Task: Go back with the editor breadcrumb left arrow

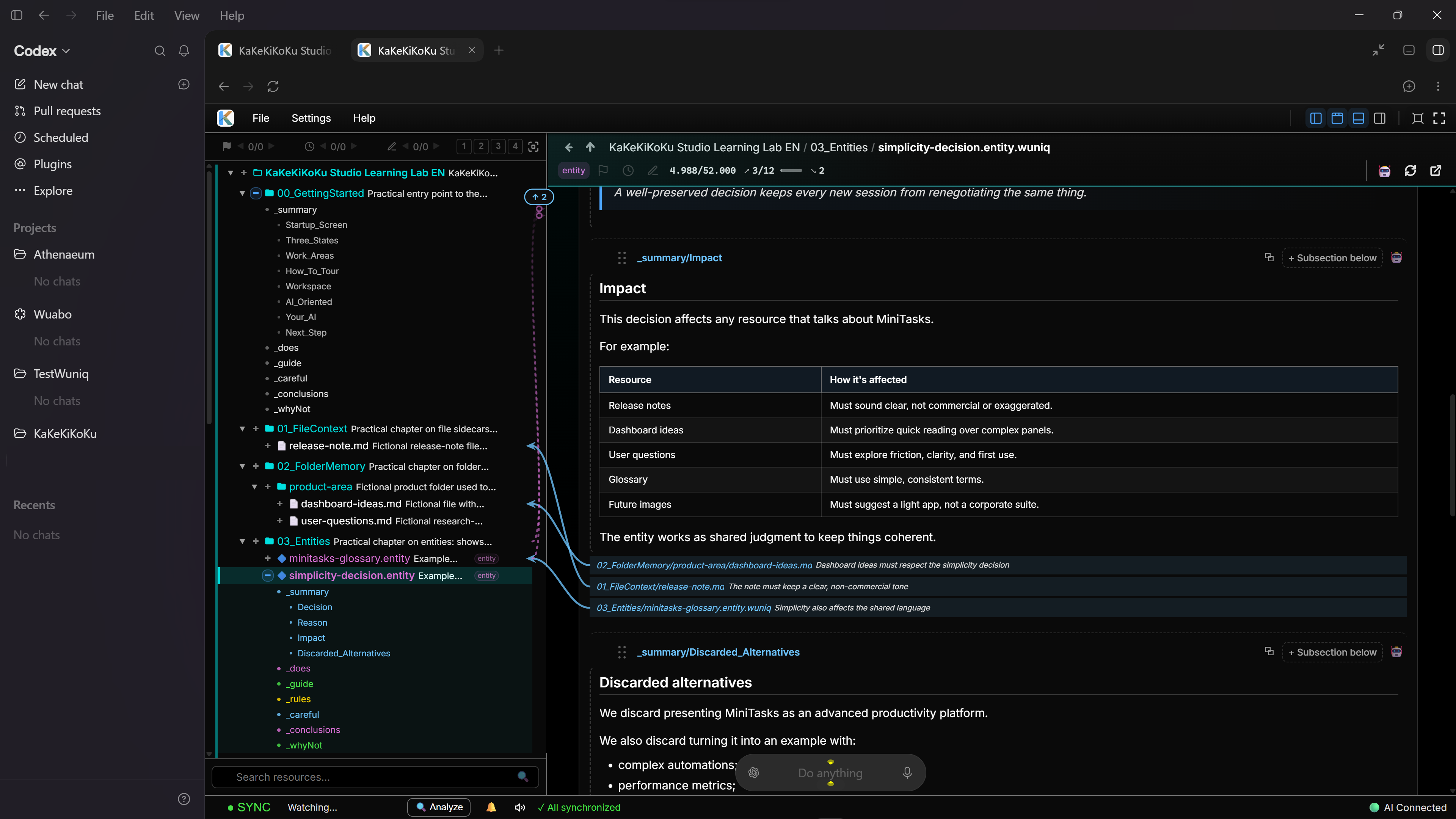Action: [569, 147]
